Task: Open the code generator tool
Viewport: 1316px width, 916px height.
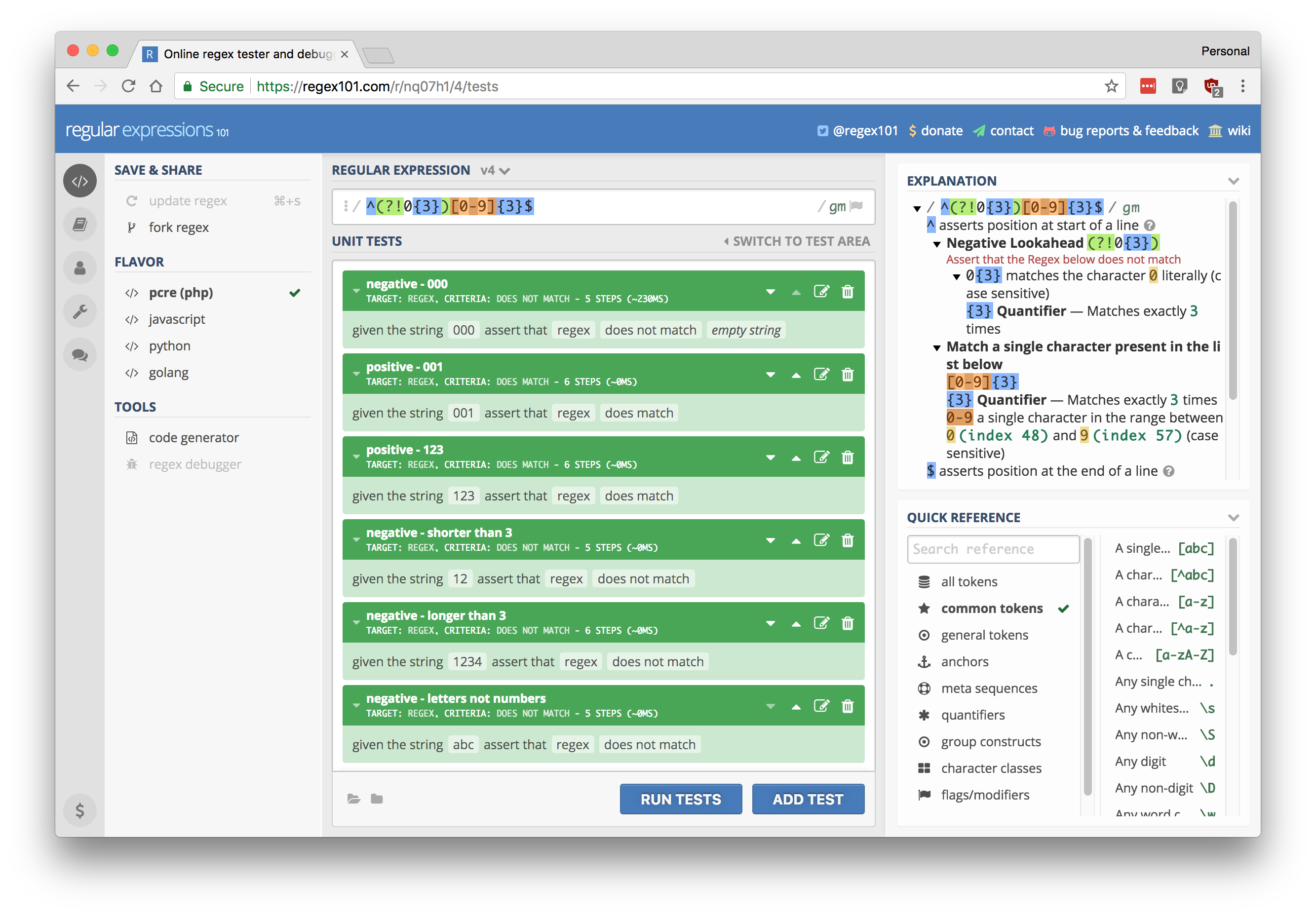Action: click(212, 438)
